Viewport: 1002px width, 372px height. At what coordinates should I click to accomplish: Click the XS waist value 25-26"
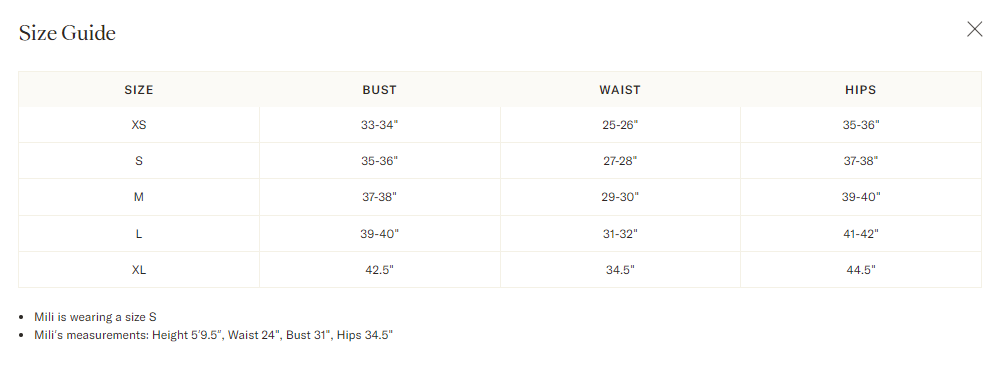click(620, 125)
